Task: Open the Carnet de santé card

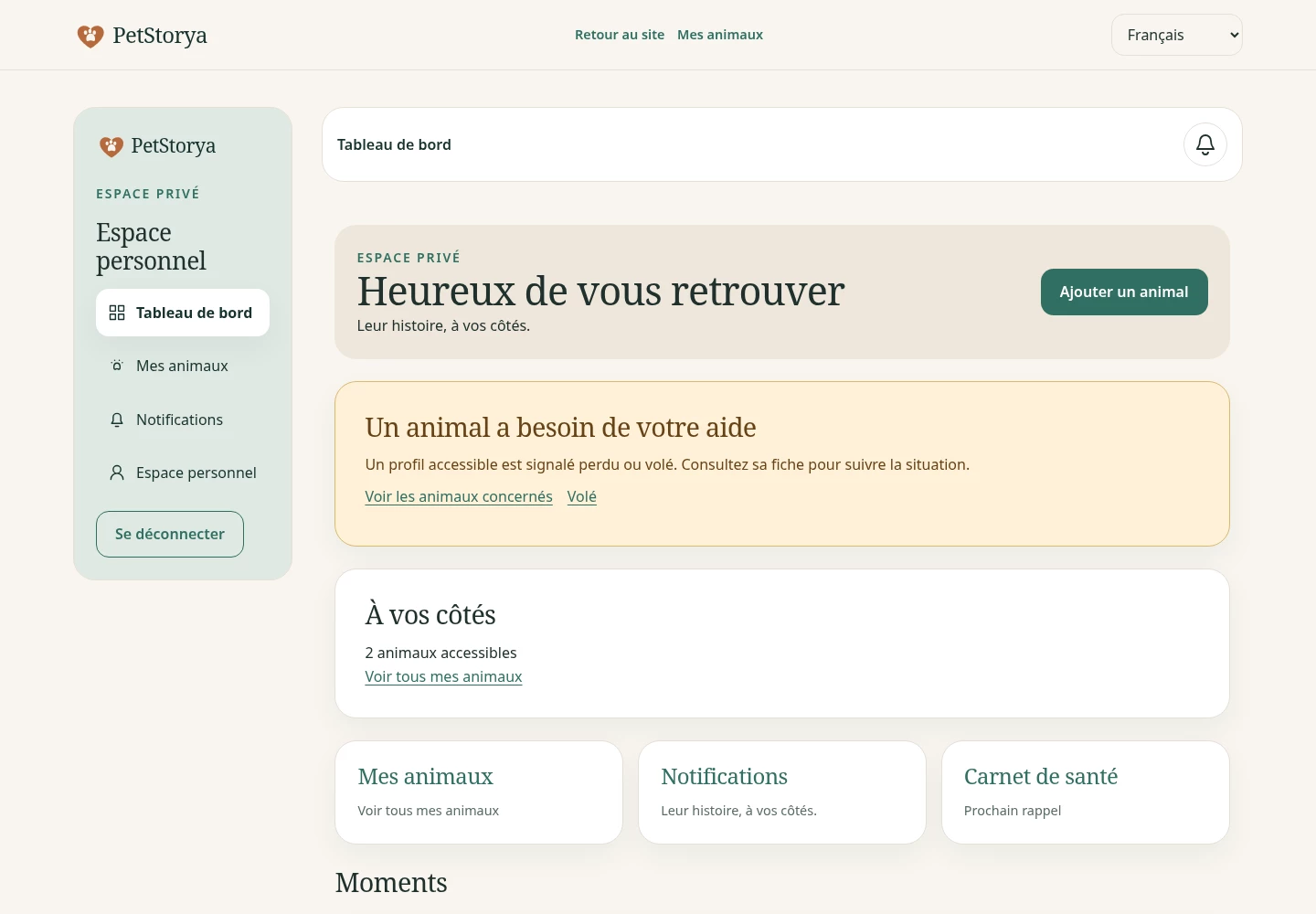Action: (x=1085, y=792)
